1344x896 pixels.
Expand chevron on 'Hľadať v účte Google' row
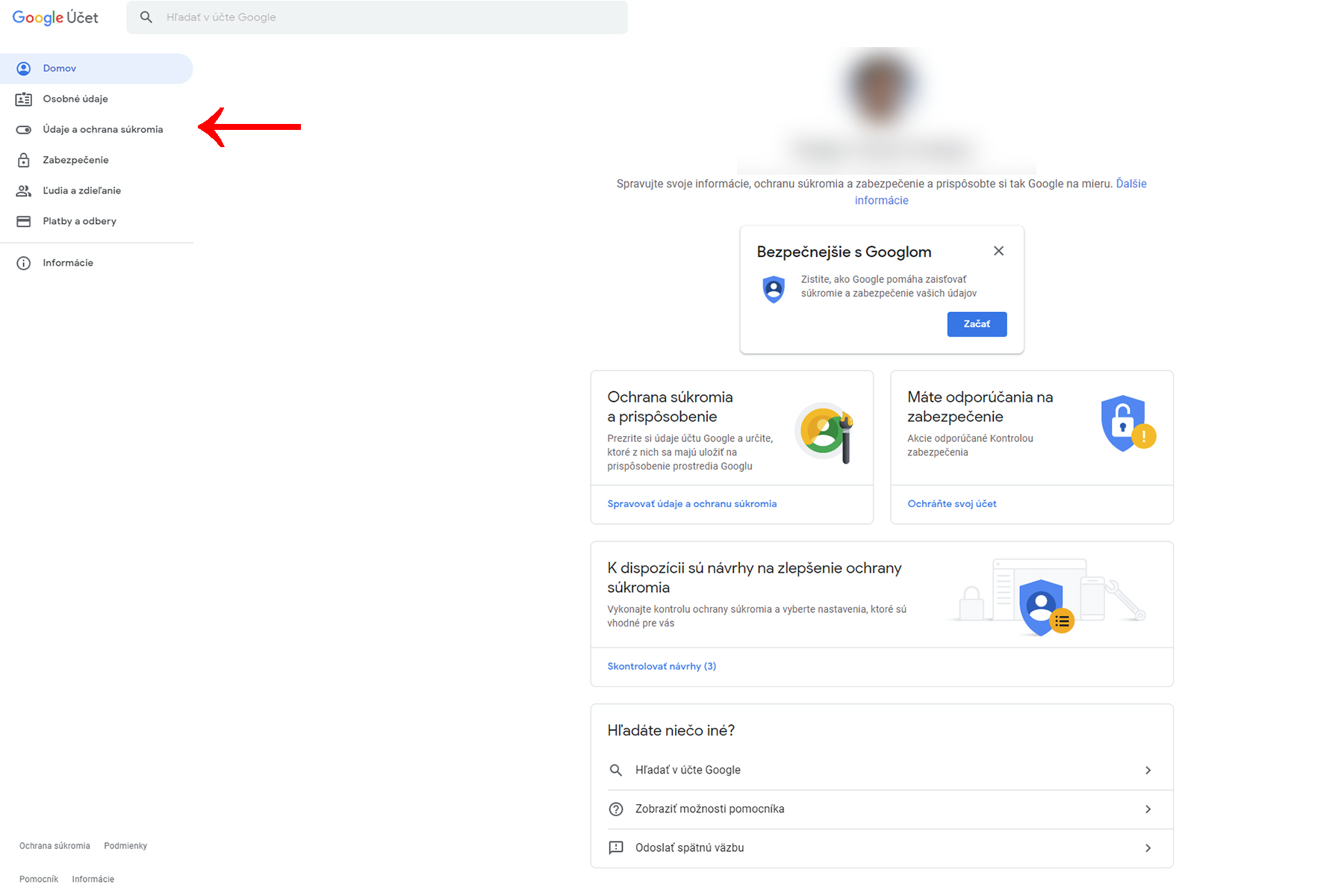[x=1148, y=771]
